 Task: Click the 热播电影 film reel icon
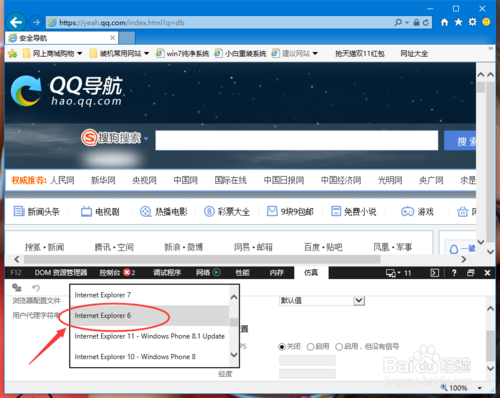pyautogui.click(x=145, y=211)
